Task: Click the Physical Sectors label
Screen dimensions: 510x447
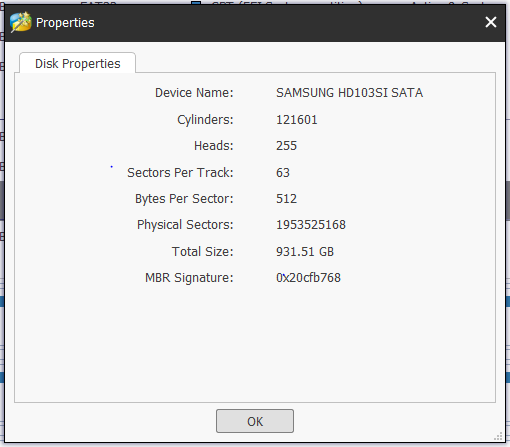Action: click(x=185, y=225)
